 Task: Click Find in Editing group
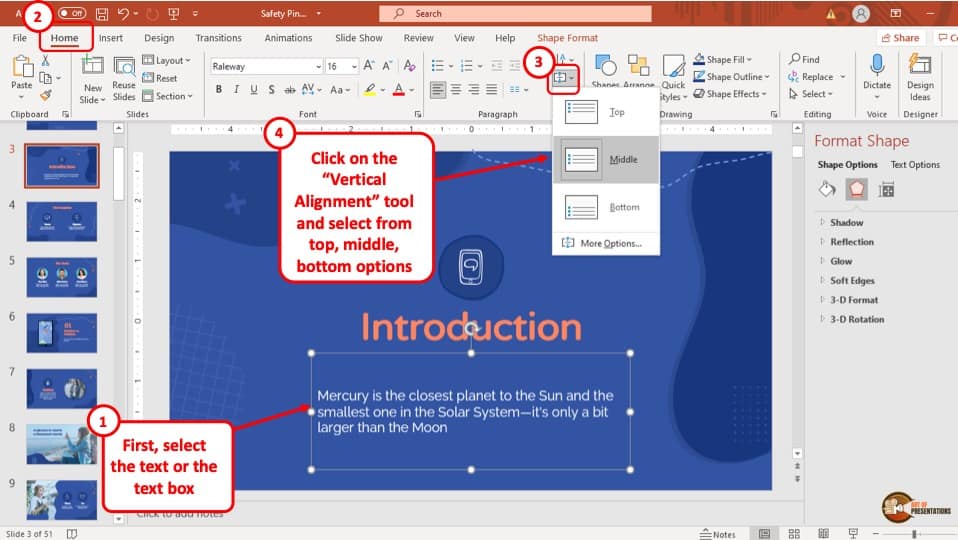803,59
